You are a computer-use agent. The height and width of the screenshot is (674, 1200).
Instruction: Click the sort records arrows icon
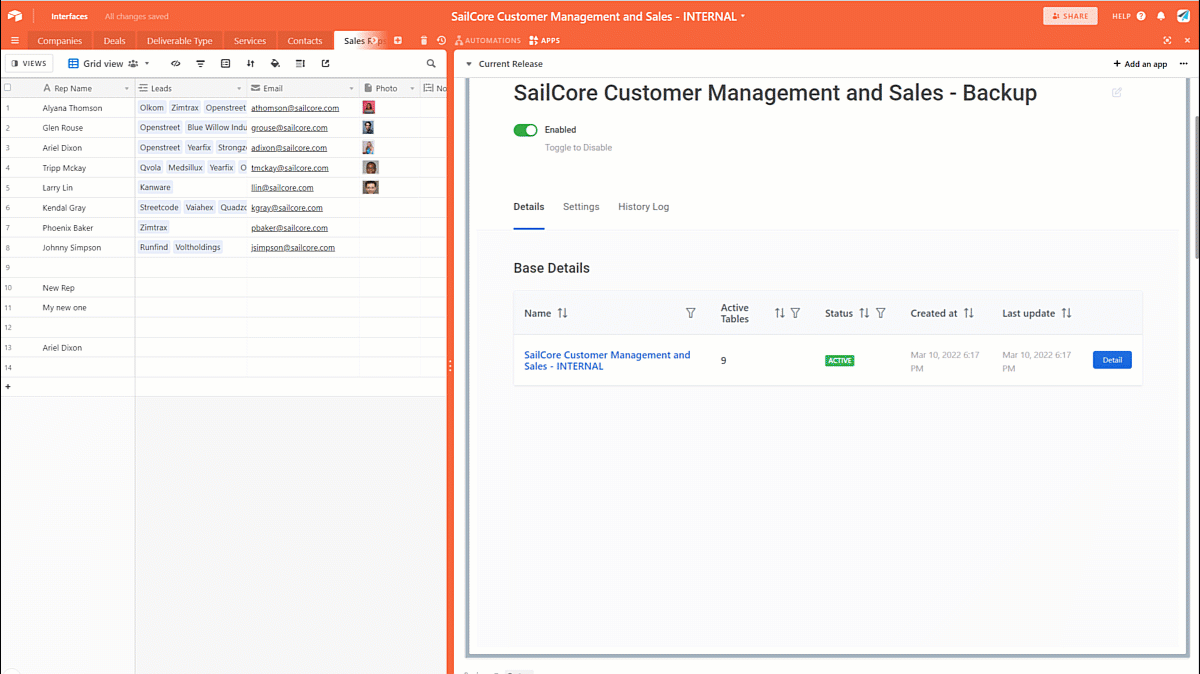250,63
